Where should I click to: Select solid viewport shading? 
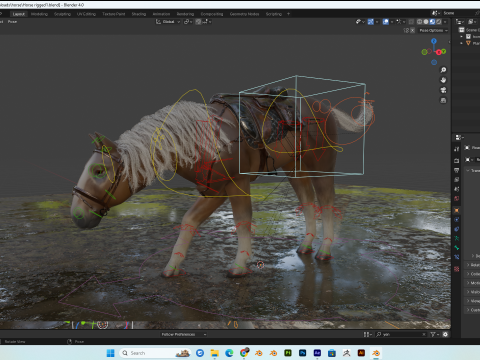coord(426,22)
